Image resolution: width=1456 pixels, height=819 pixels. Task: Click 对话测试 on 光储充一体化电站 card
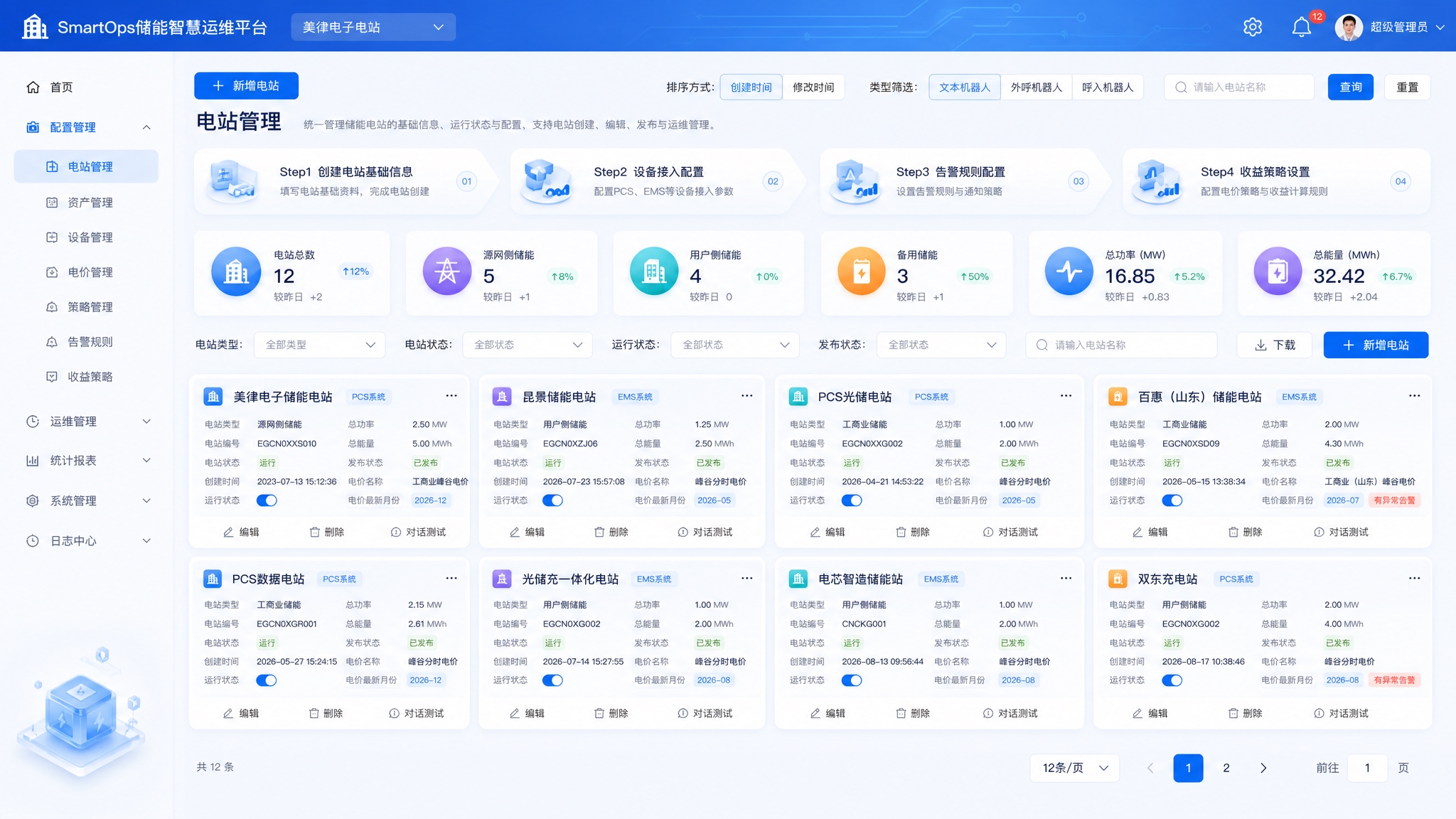point(705,713)
